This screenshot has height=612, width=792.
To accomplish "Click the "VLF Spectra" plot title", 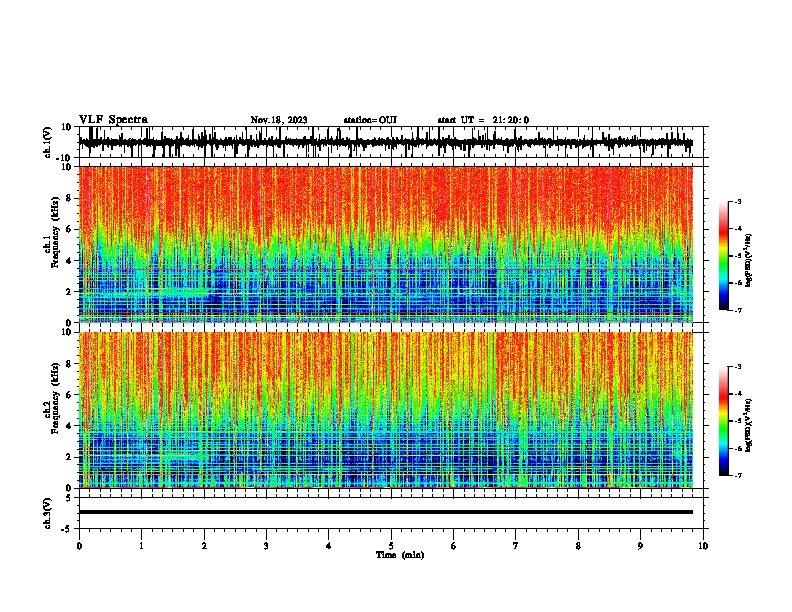I will pyautogui.click(x=113, y=120).
